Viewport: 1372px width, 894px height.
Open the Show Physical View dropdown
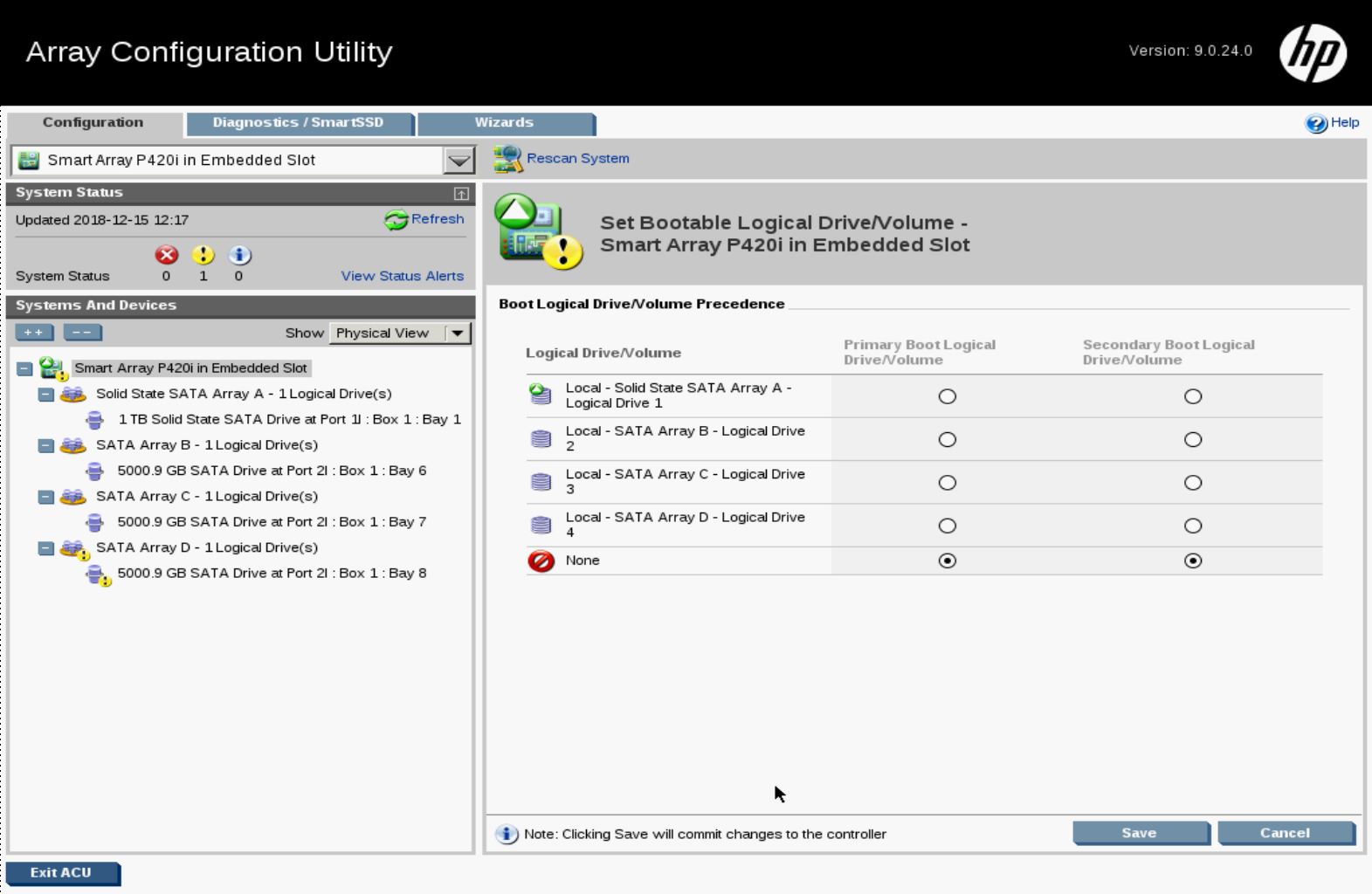457,334
